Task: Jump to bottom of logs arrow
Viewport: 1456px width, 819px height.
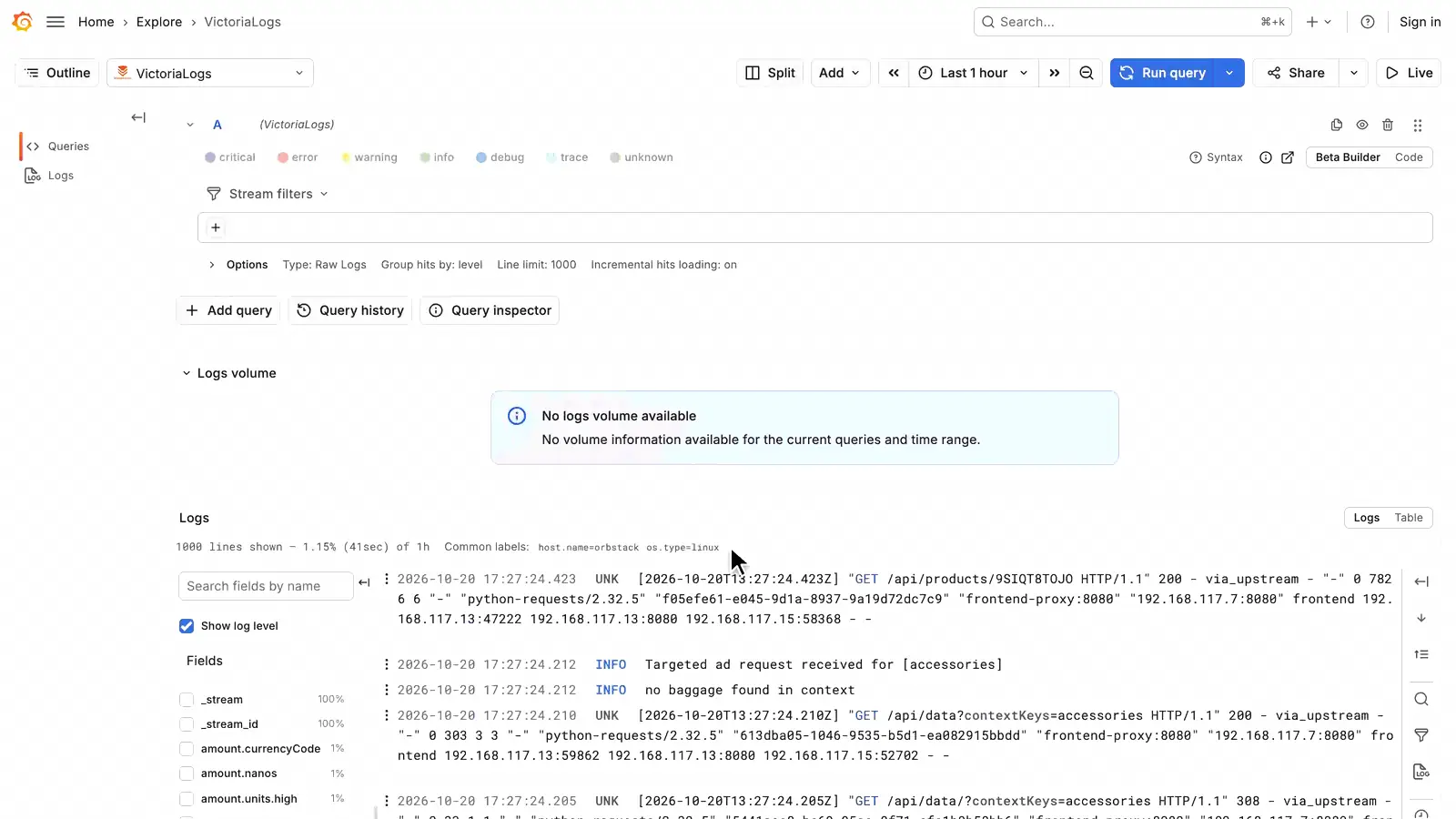Action: [1421, 618]
